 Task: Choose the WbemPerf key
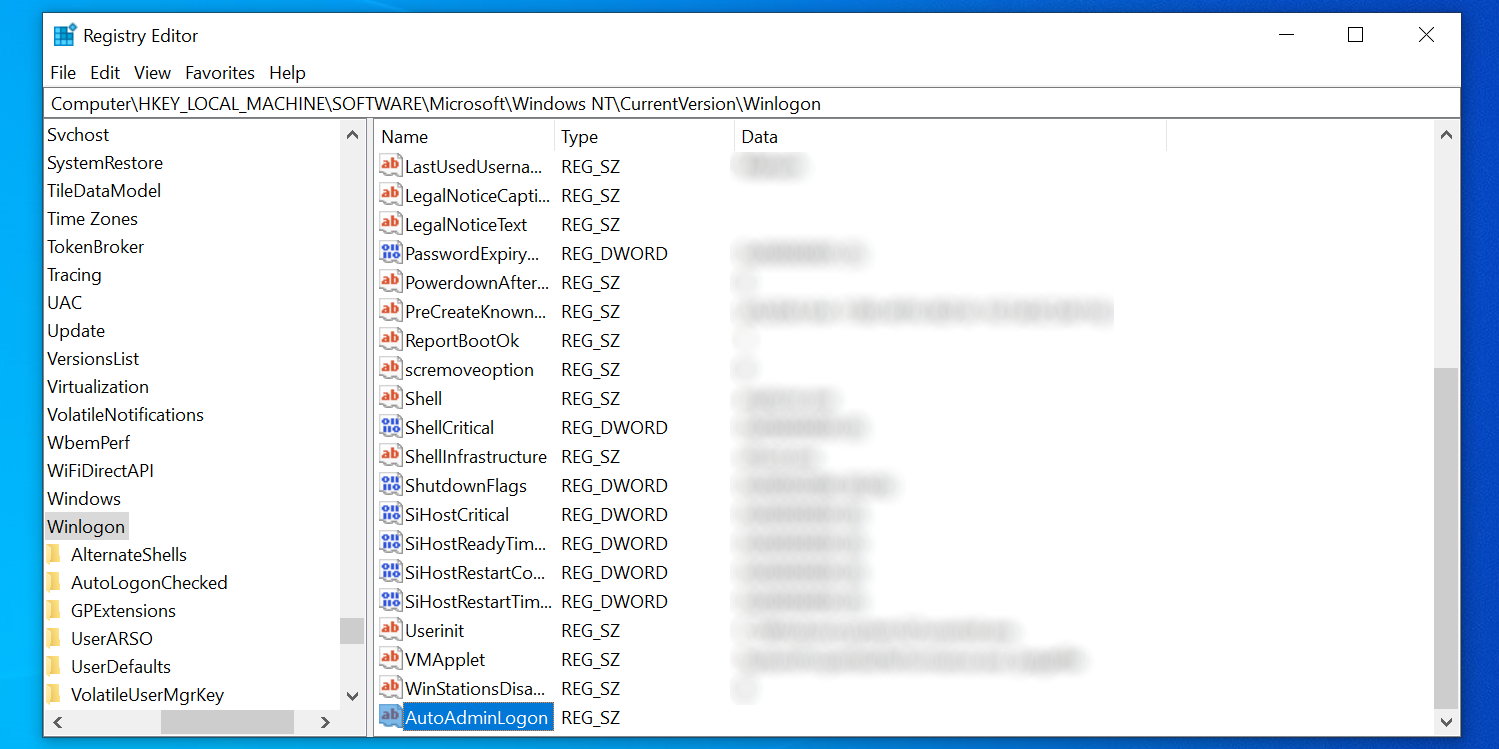point(89,443)
